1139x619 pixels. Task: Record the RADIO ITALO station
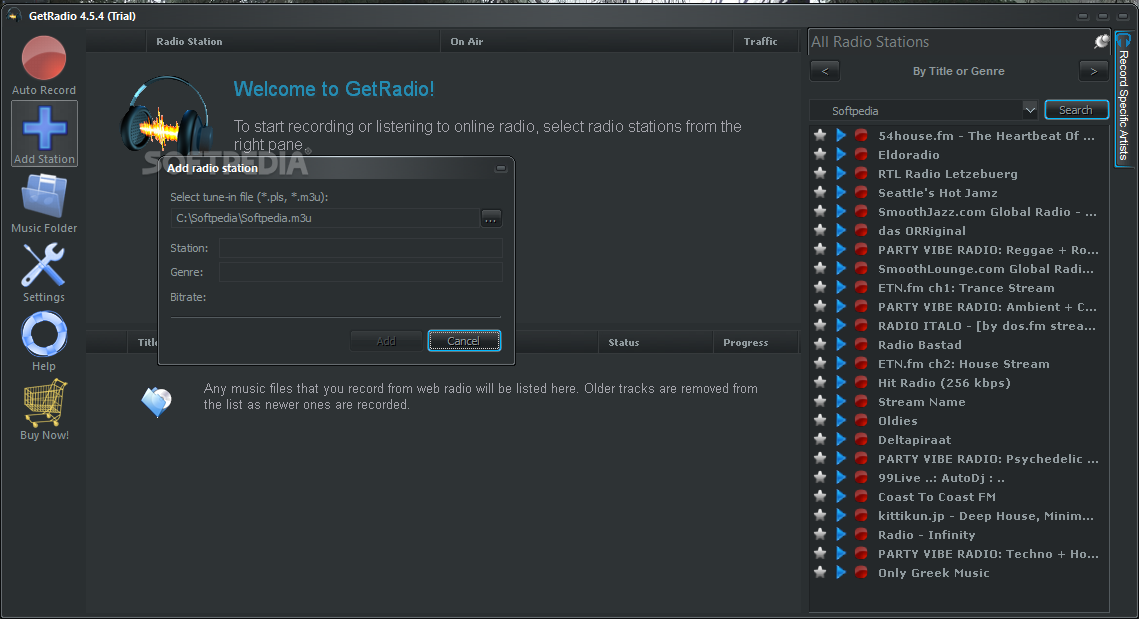(861, 325)
